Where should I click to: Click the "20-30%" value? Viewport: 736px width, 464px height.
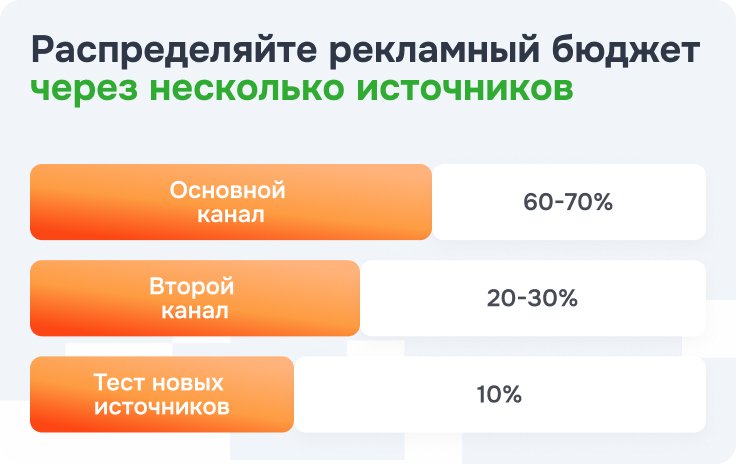(531, 298)
